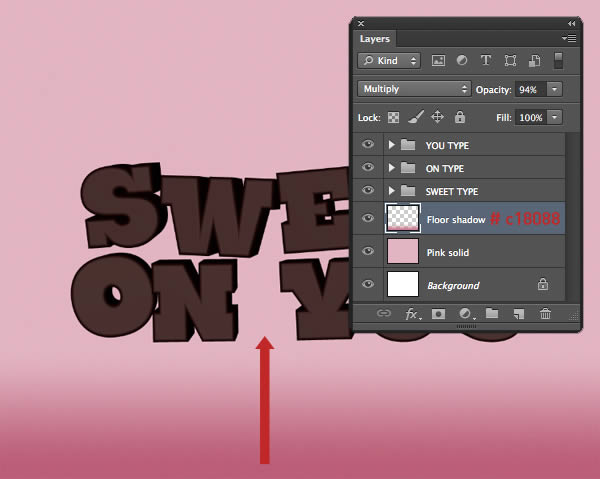The width and height of the screenshot is (600, 479).
Task: Open the Multiply blend mode dropdown
Action: coord(414,89)
